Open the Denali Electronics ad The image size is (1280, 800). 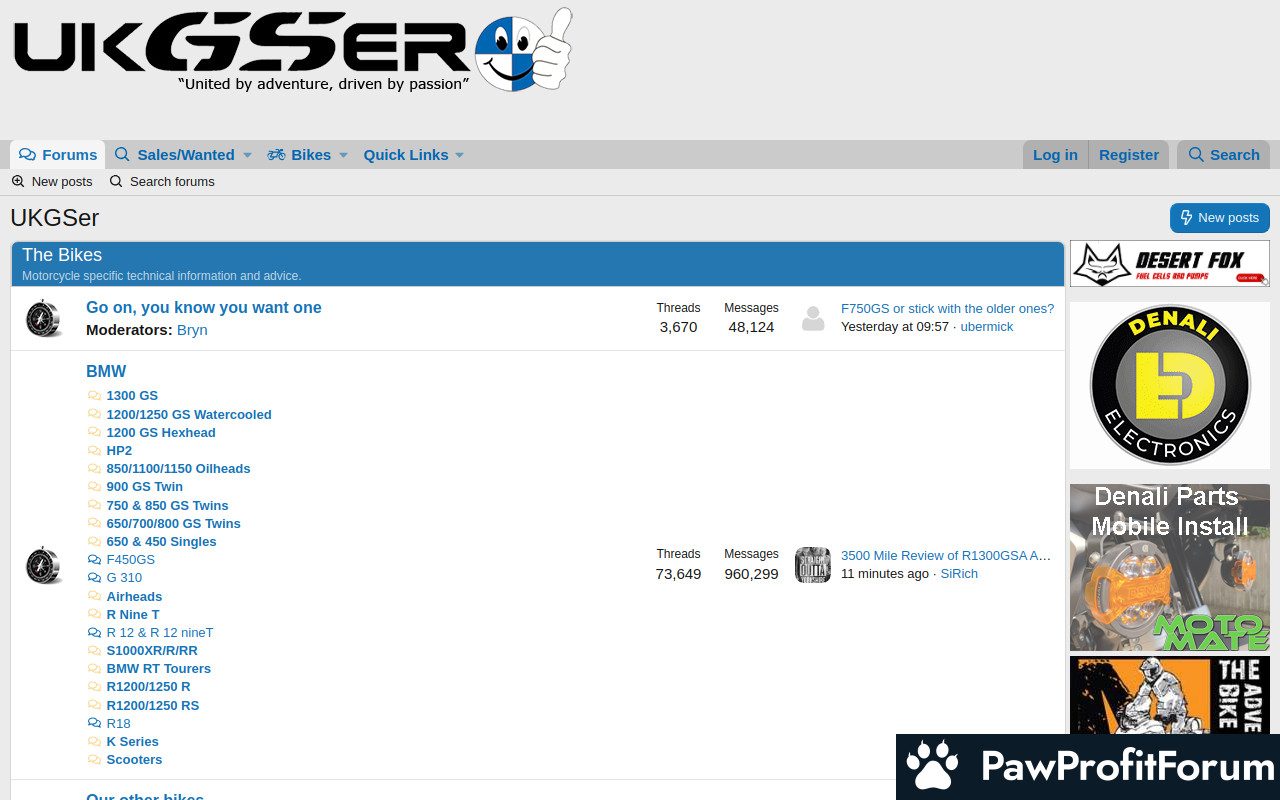coord(1170,385)
